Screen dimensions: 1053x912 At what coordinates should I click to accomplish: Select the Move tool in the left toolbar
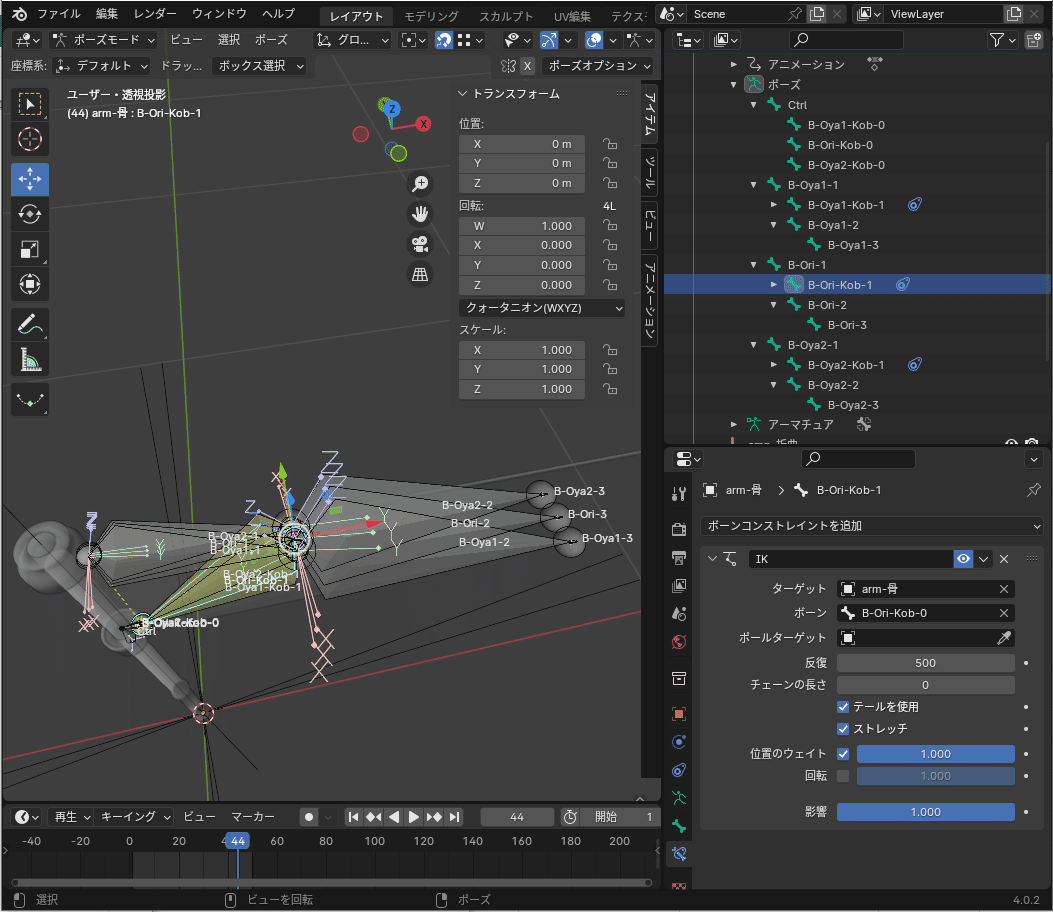30,179
